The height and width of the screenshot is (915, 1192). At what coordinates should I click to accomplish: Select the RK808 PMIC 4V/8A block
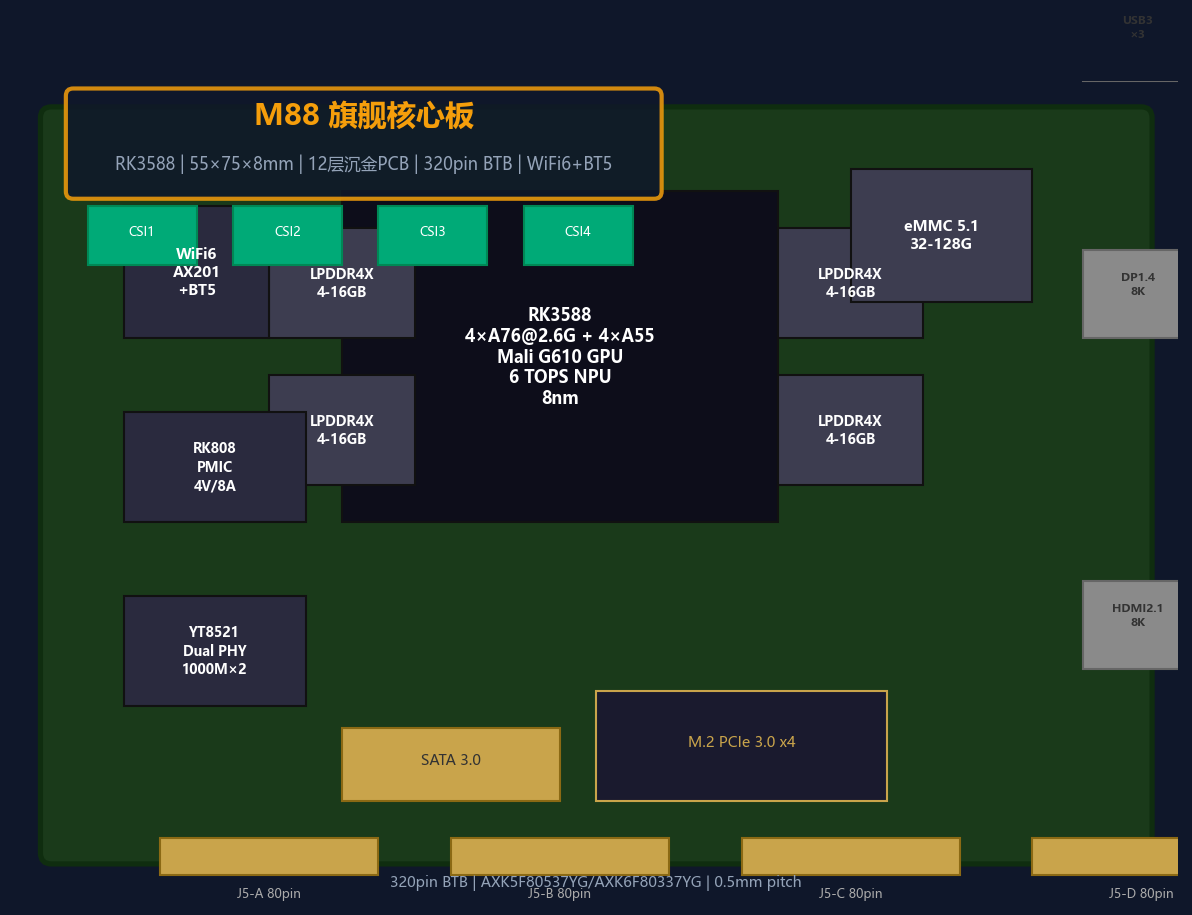coord(214,467)
